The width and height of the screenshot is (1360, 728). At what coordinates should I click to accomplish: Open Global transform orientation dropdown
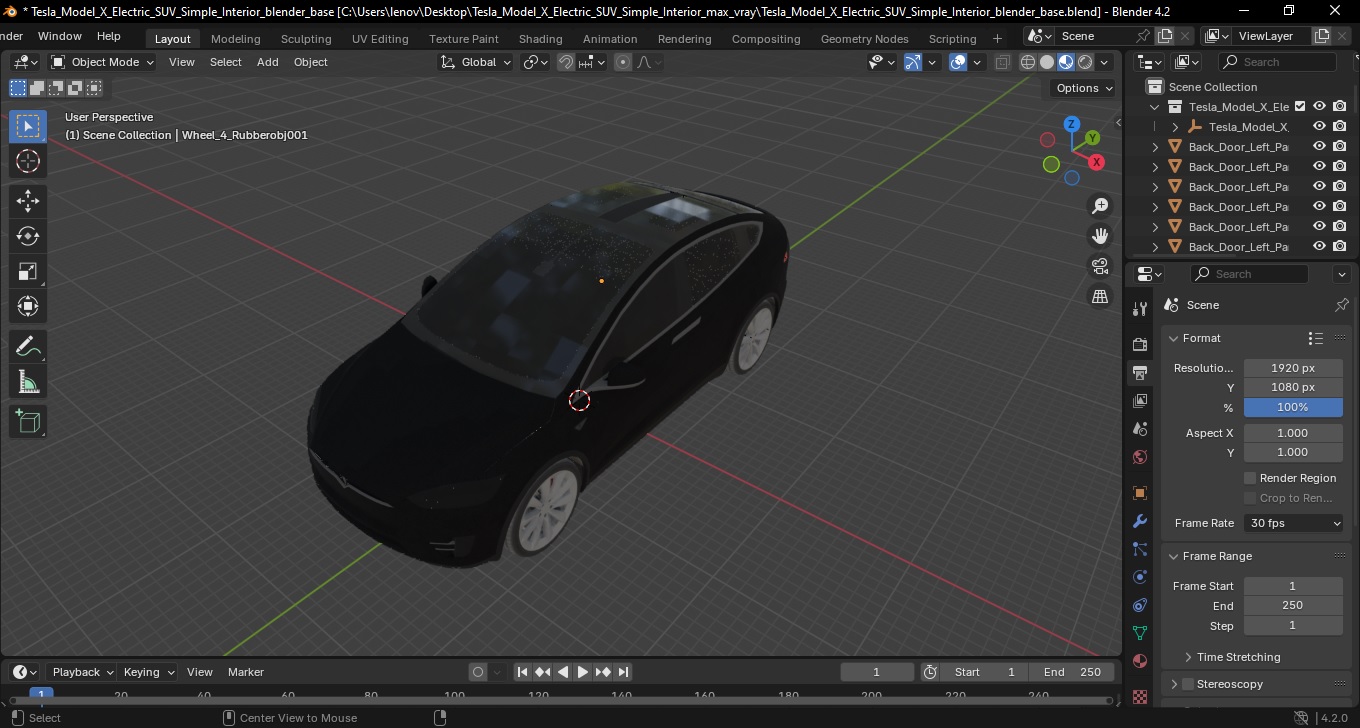tap(476, 62)
